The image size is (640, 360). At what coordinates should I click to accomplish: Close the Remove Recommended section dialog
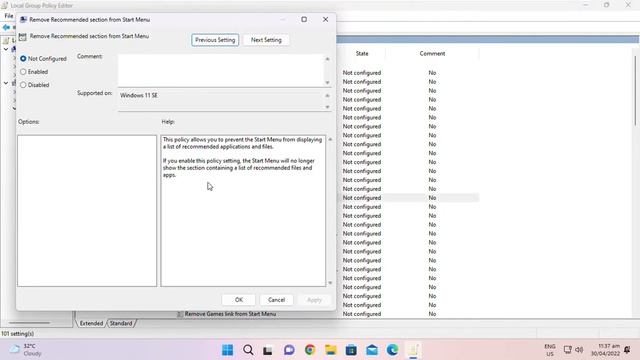(x=325, y=19)
